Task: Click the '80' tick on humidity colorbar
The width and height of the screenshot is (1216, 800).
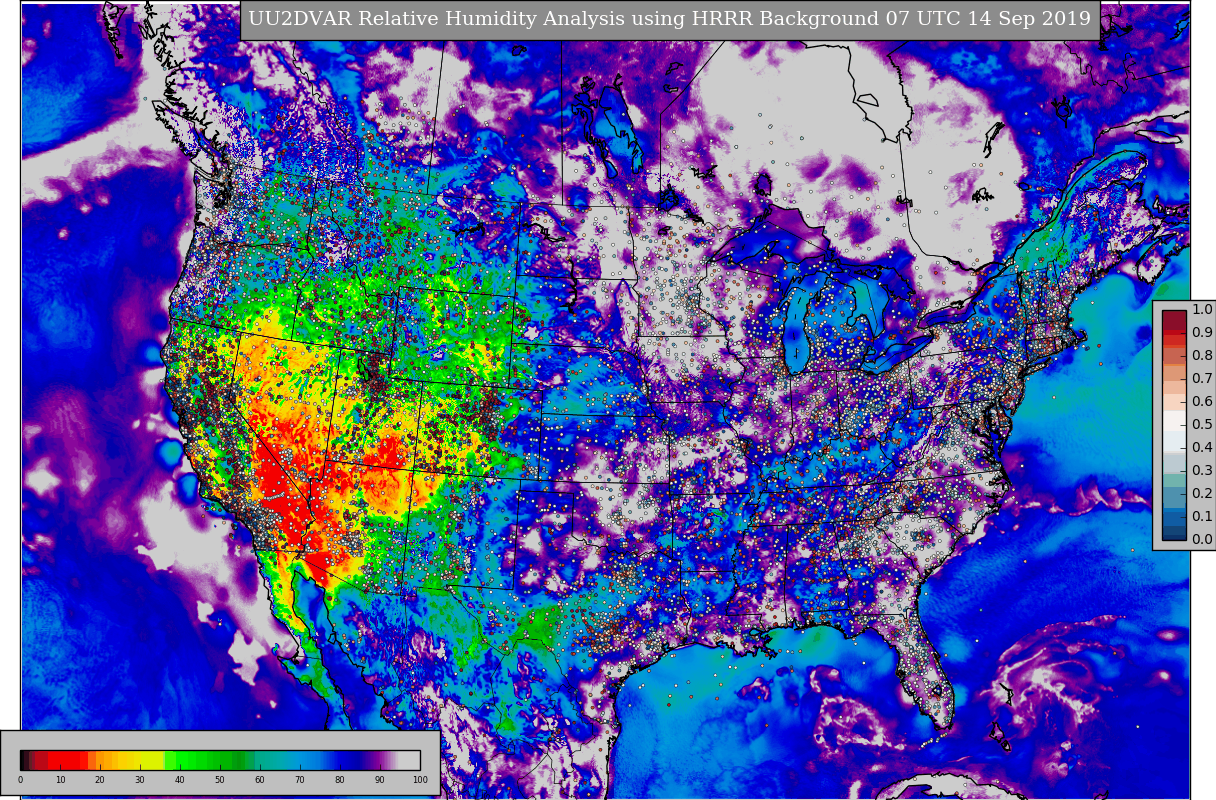Action: (340, 780)
